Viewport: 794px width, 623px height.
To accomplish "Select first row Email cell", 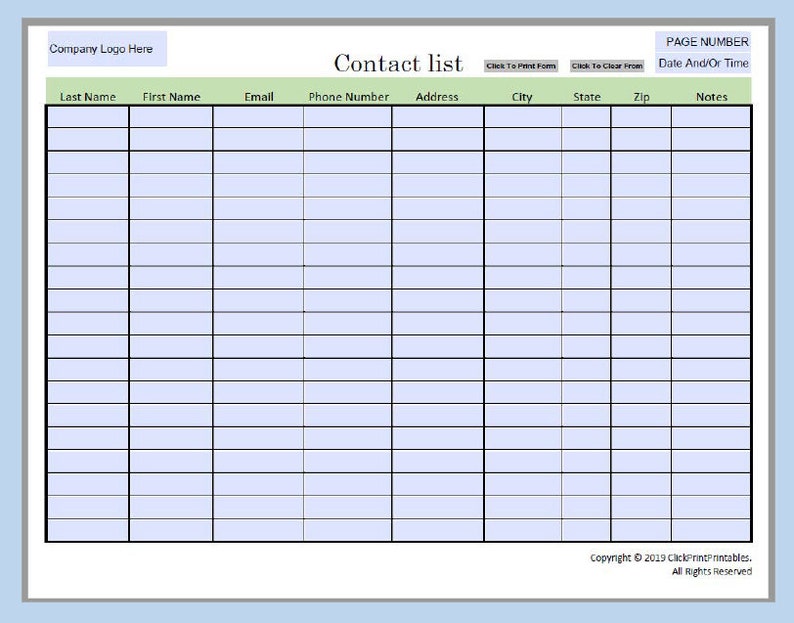I will click(258, 117).
